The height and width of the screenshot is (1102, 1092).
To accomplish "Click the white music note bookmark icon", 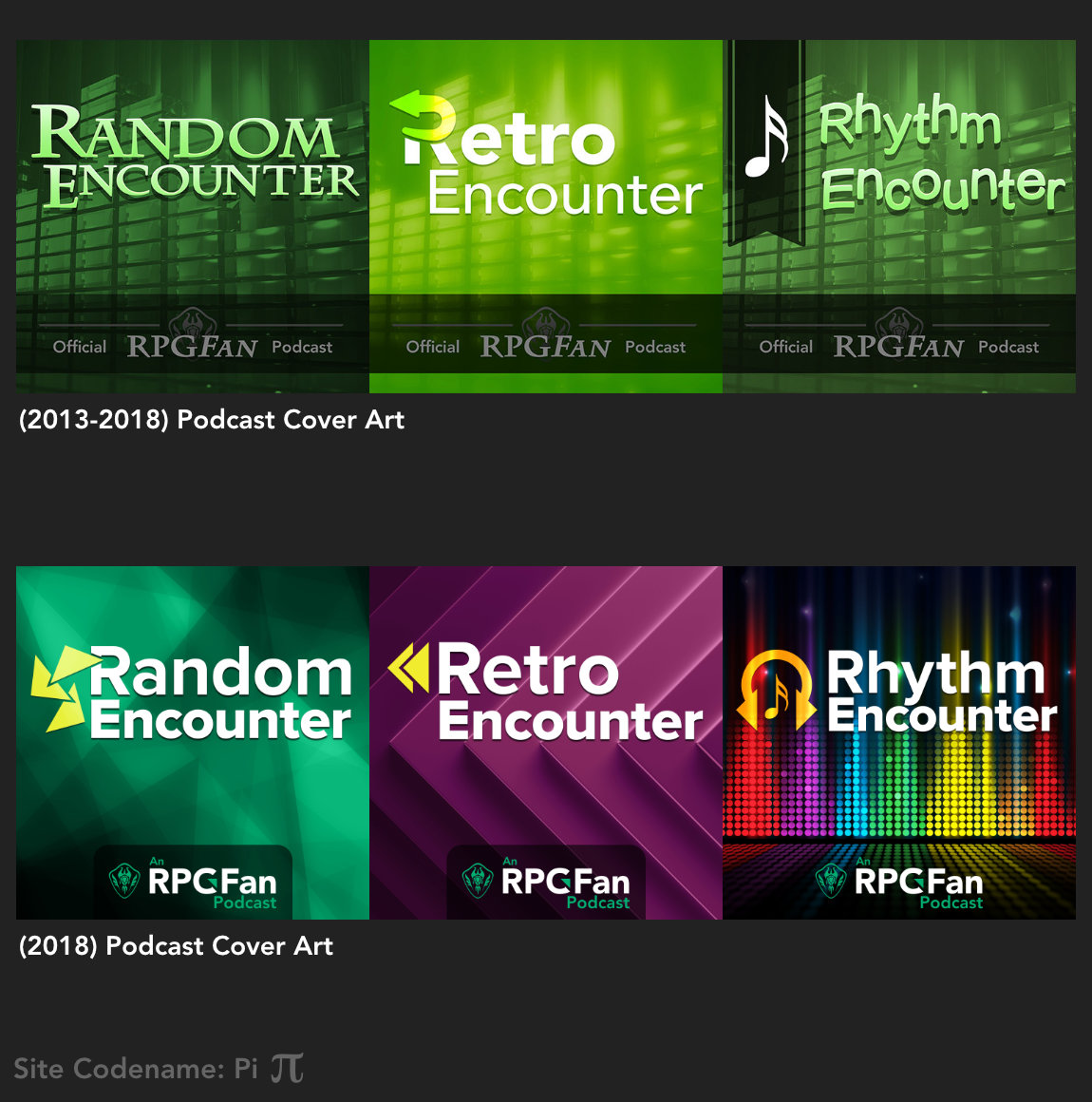I will click(x=766, y=137).
